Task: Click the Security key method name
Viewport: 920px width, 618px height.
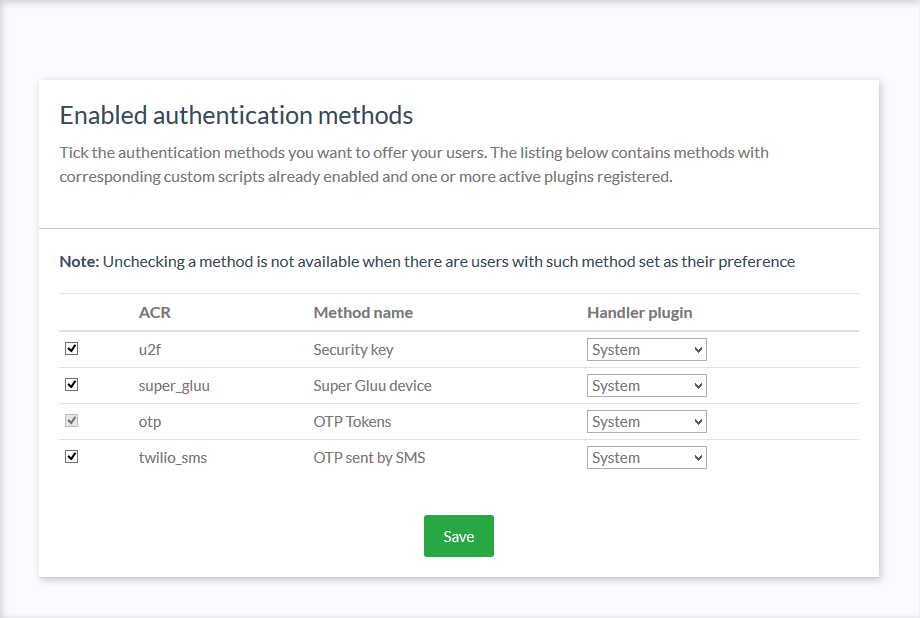Action: point(353,349)
